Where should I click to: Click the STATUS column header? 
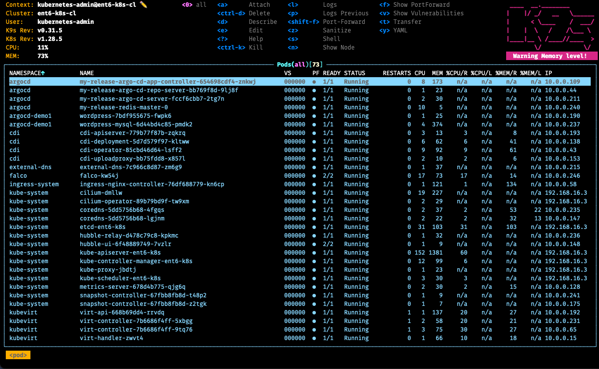355,73
